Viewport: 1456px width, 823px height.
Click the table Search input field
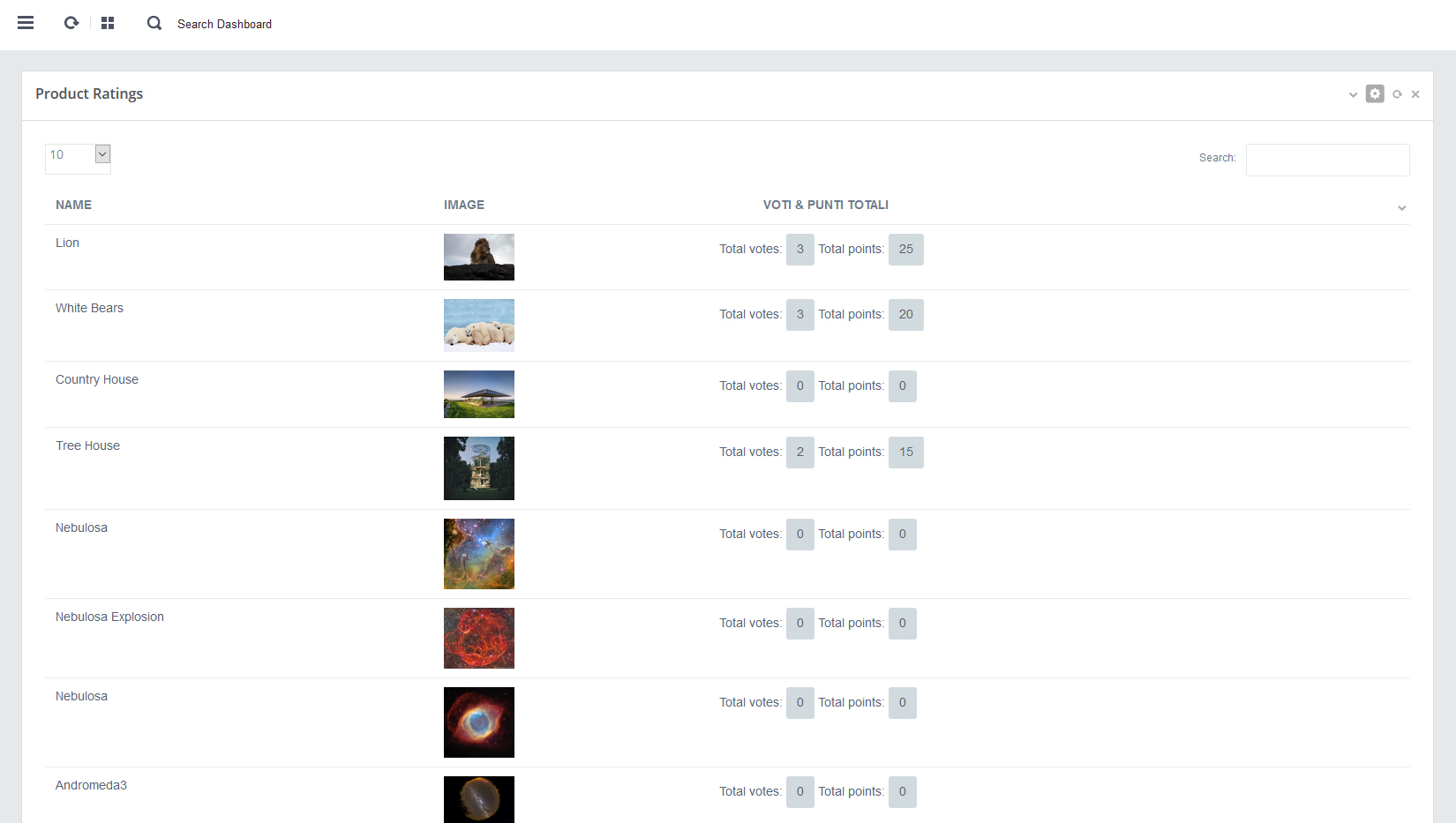1327,160
